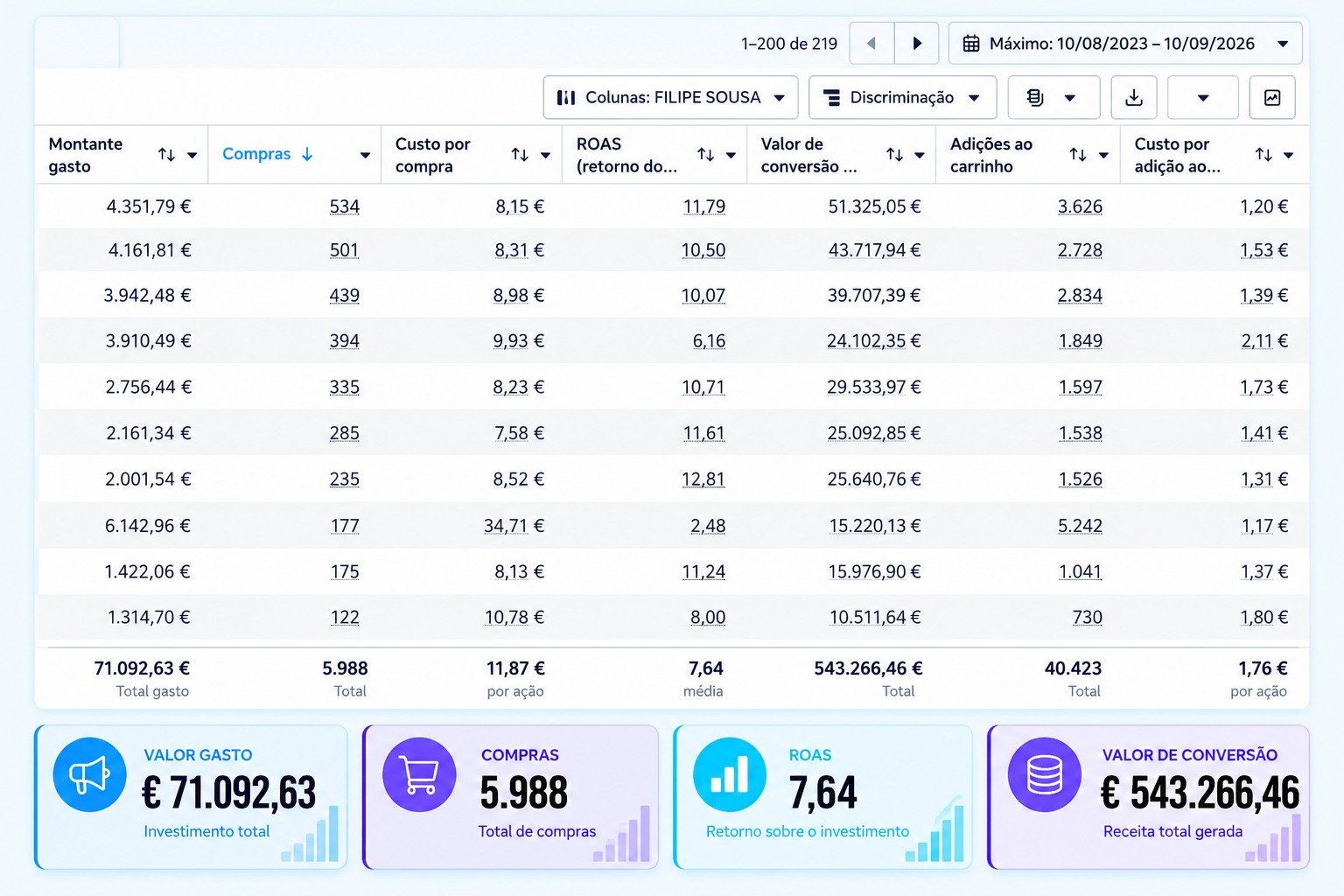The width and height of the screenshot is (1344, 896).
Task: Click the megaphone icon on Valor Gasto card
Action: 89,774
